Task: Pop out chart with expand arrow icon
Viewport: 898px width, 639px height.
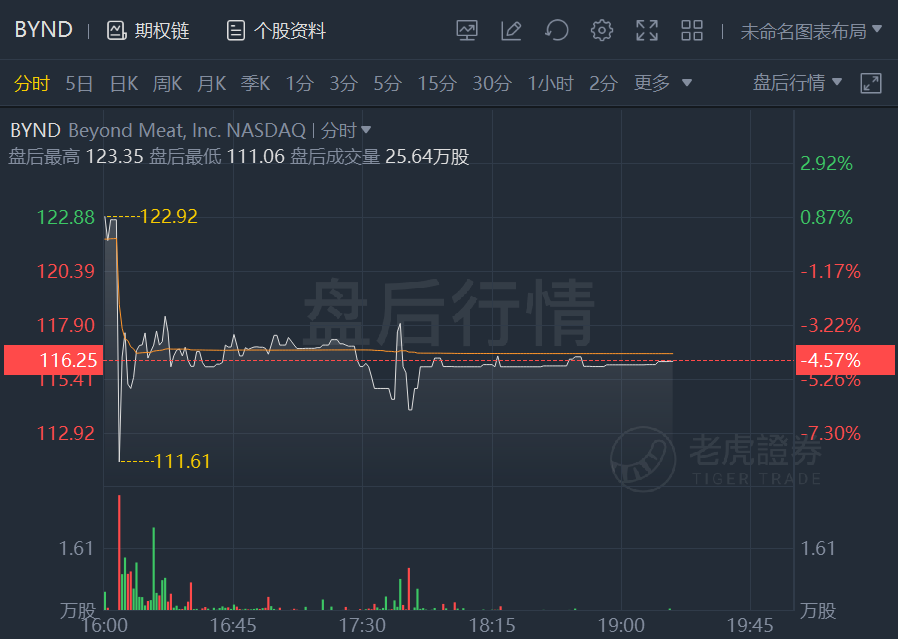Action: (871, 83)
